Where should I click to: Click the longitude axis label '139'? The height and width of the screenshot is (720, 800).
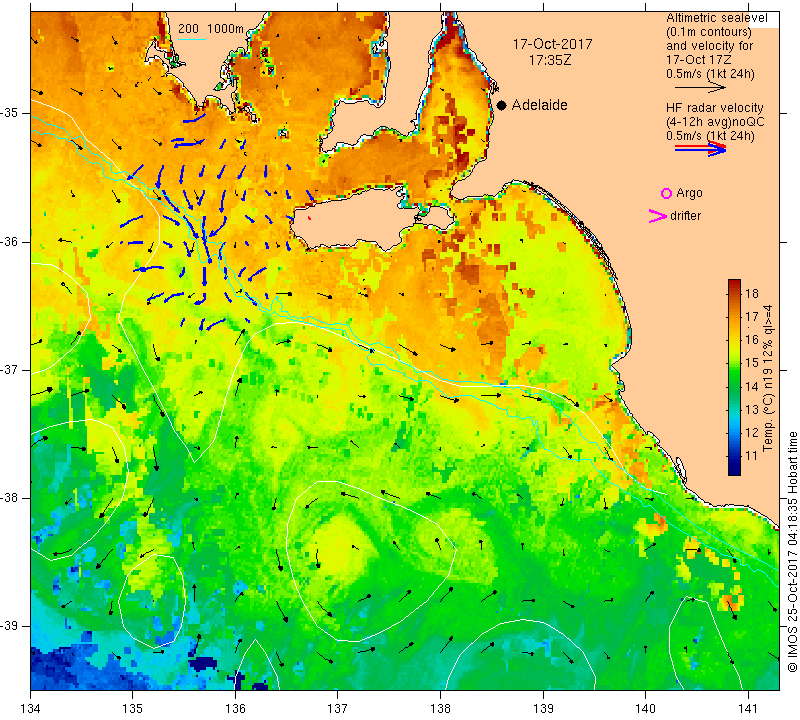pos(543,708)
